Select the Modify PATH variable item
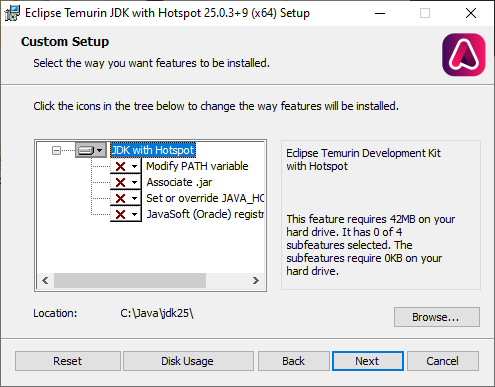The width and height of the screenshot is (495, 387). [197, 166]
